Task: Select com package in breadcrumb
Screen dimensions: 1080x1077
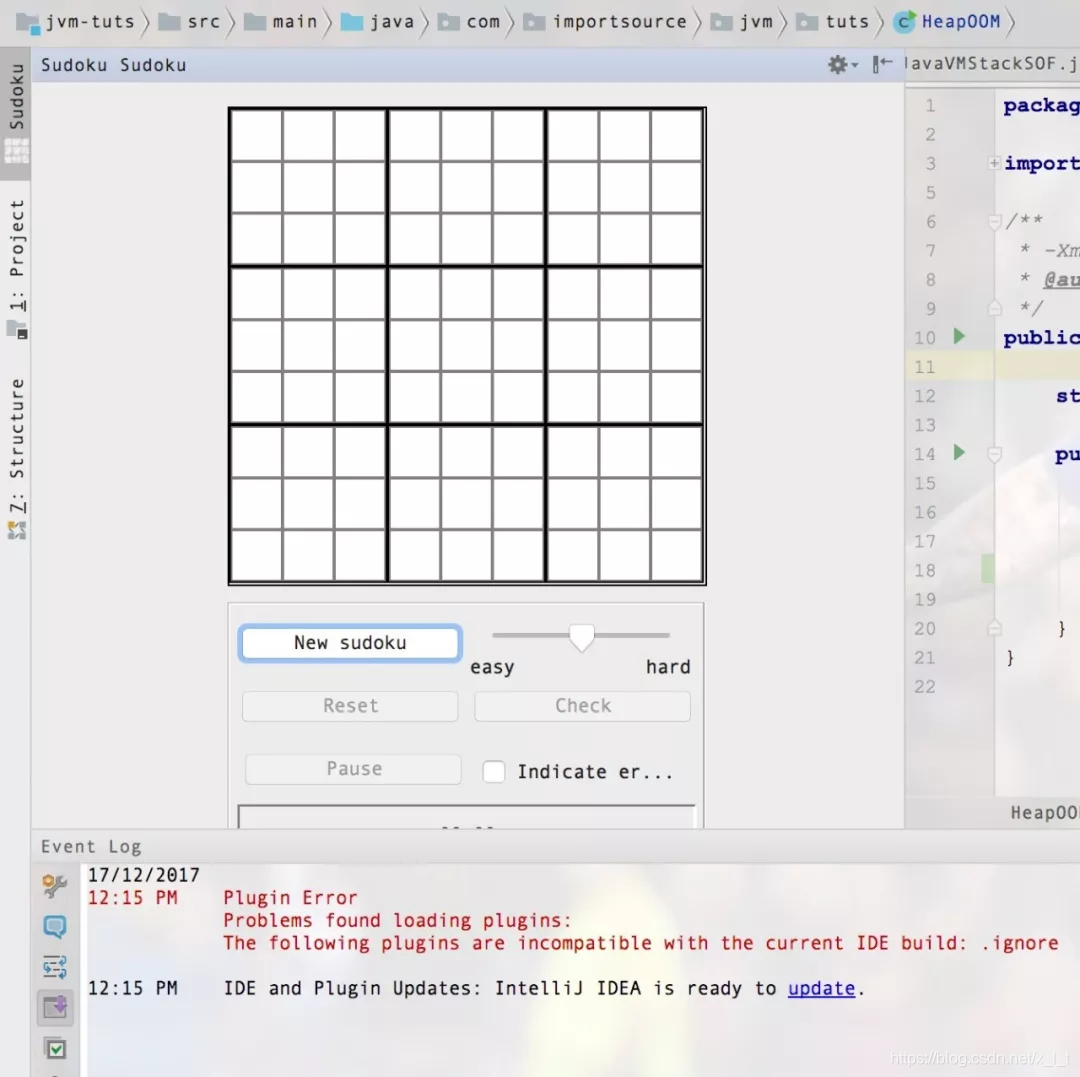Action: click(x=469, y=22)
